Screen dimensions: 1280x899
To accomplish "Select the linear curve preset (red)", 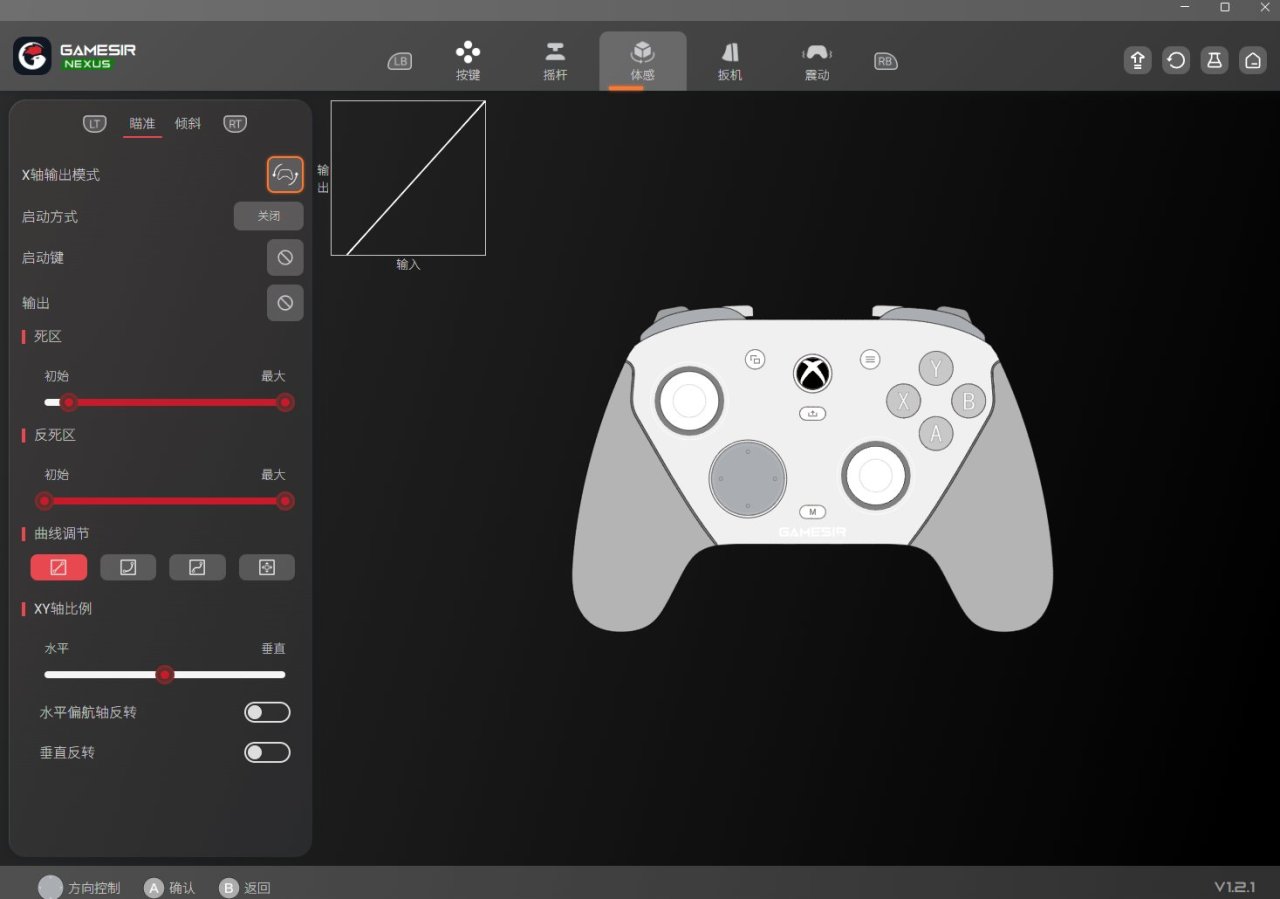I will [x=59, y=567].
